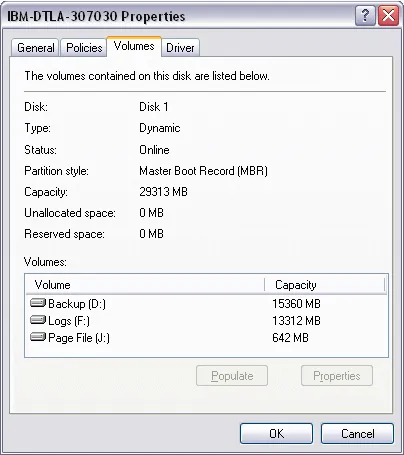Viewport: 404px width, 455px height.
Task: Click the 29313 MB capacity value
Action: tap(163, 192)
